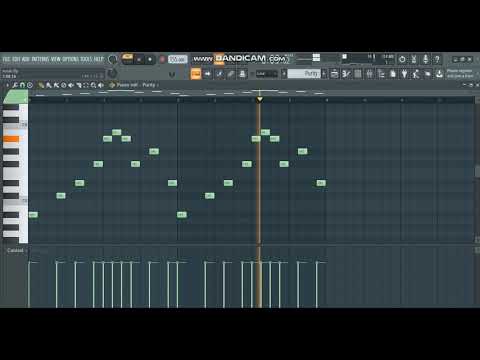
Task: Click plus button next to Purity pattern
Action: pos(324,74)
